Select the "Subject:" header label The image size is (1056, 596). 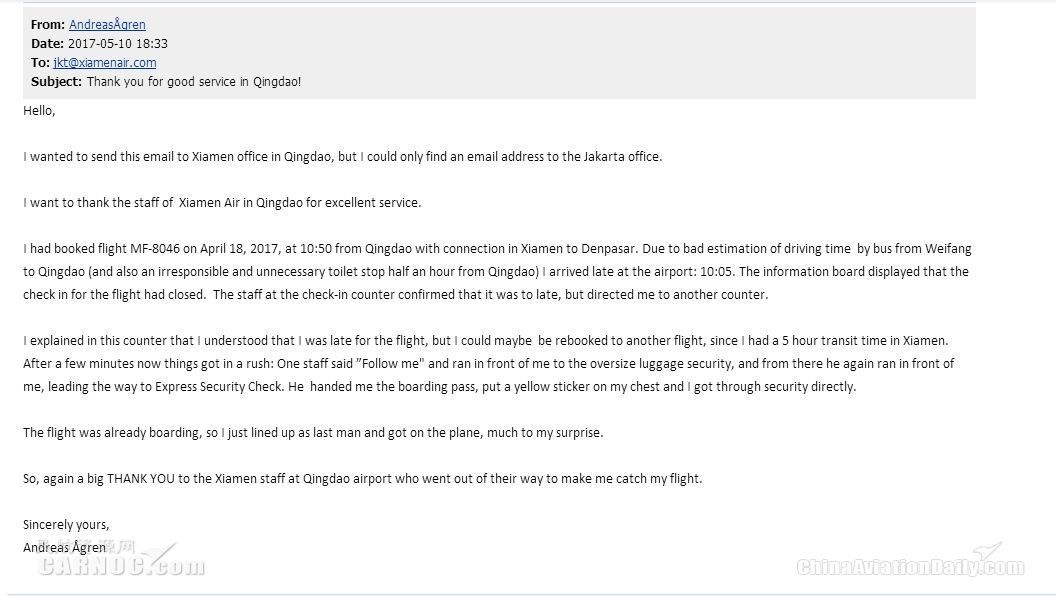pos(57,81)
